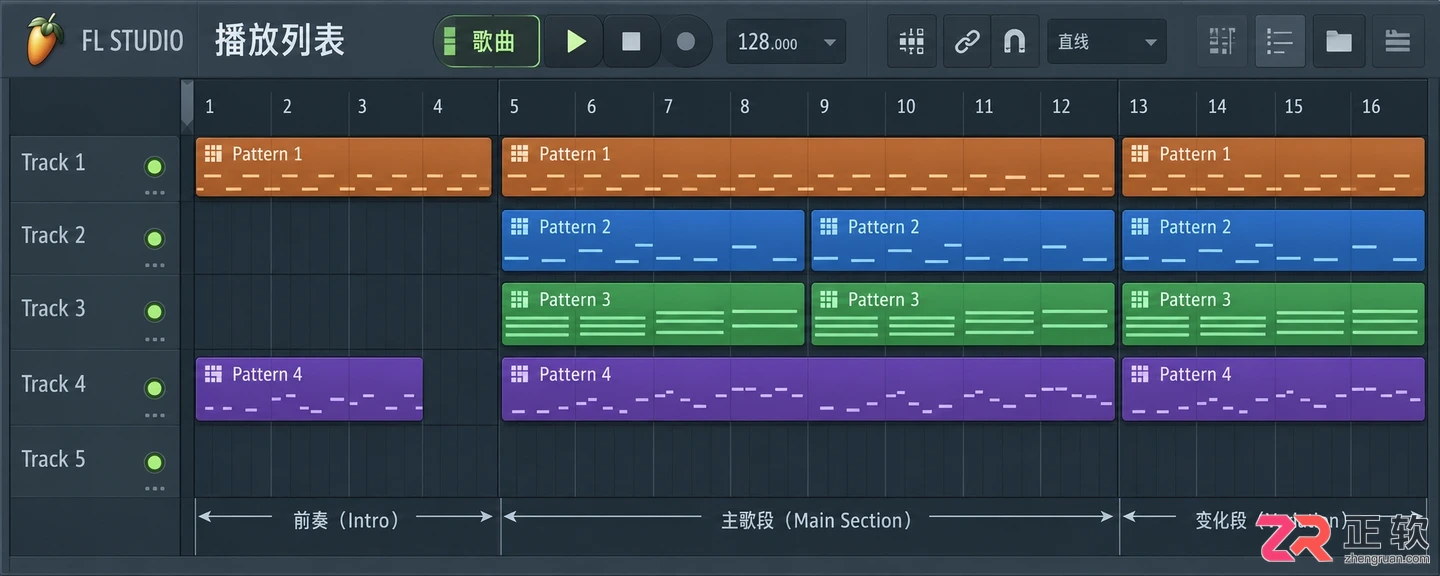
Task: Open the 直线 snap dropdown
Action: [1107, 42]
